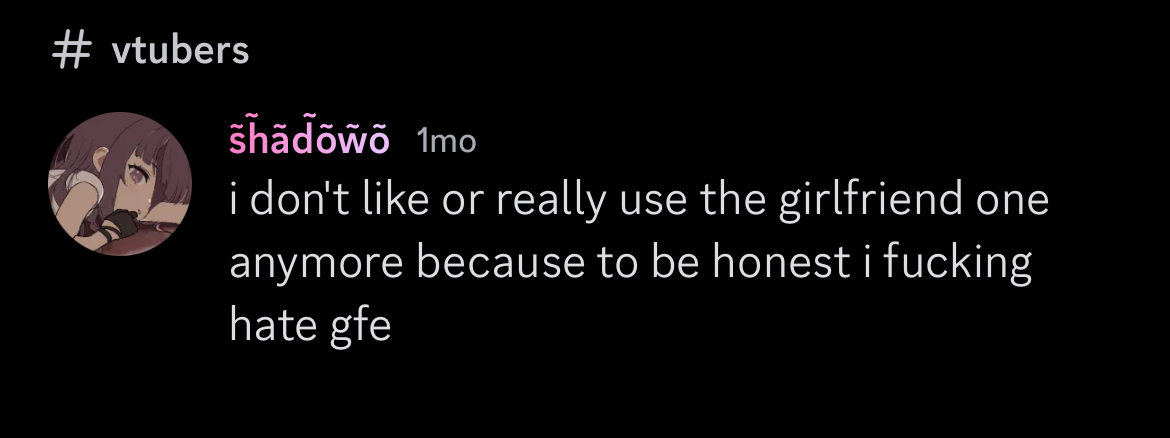Viewport: 1170px width, 438px height.
Task: Click the letter i starting the message
Action: point(234,198)
